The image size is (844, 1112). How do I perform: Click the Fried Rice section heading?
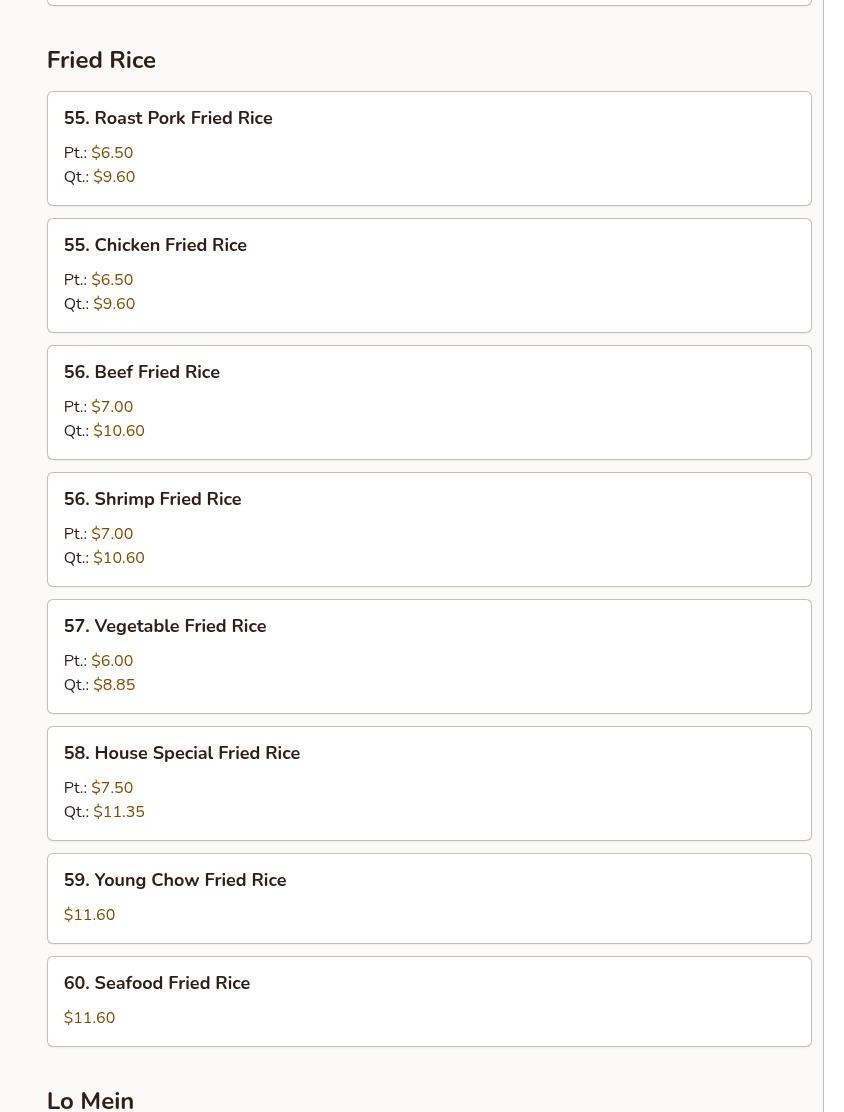click(x=101, y=60)
